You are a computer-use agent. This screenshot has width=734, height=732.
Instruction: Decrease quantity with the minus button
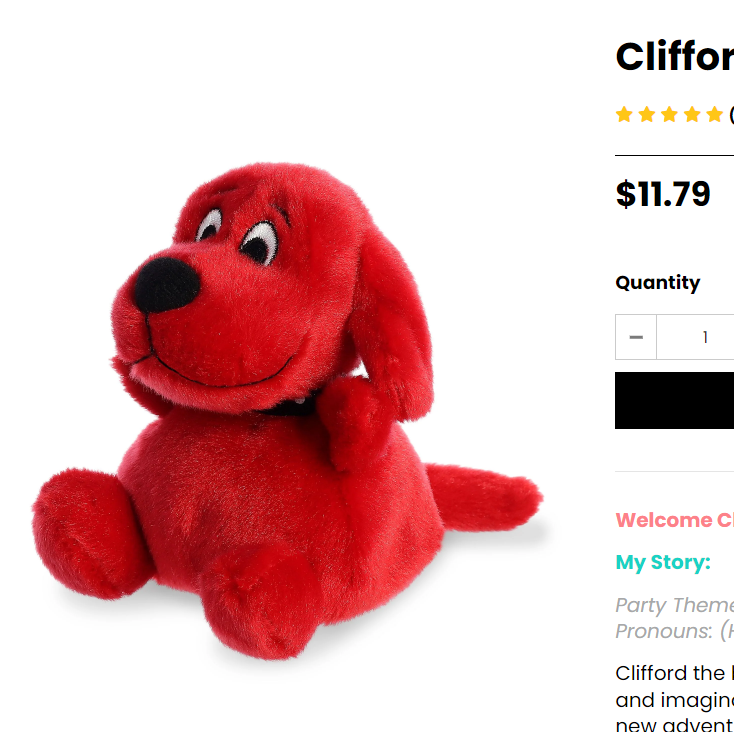(x=636, y=337)
